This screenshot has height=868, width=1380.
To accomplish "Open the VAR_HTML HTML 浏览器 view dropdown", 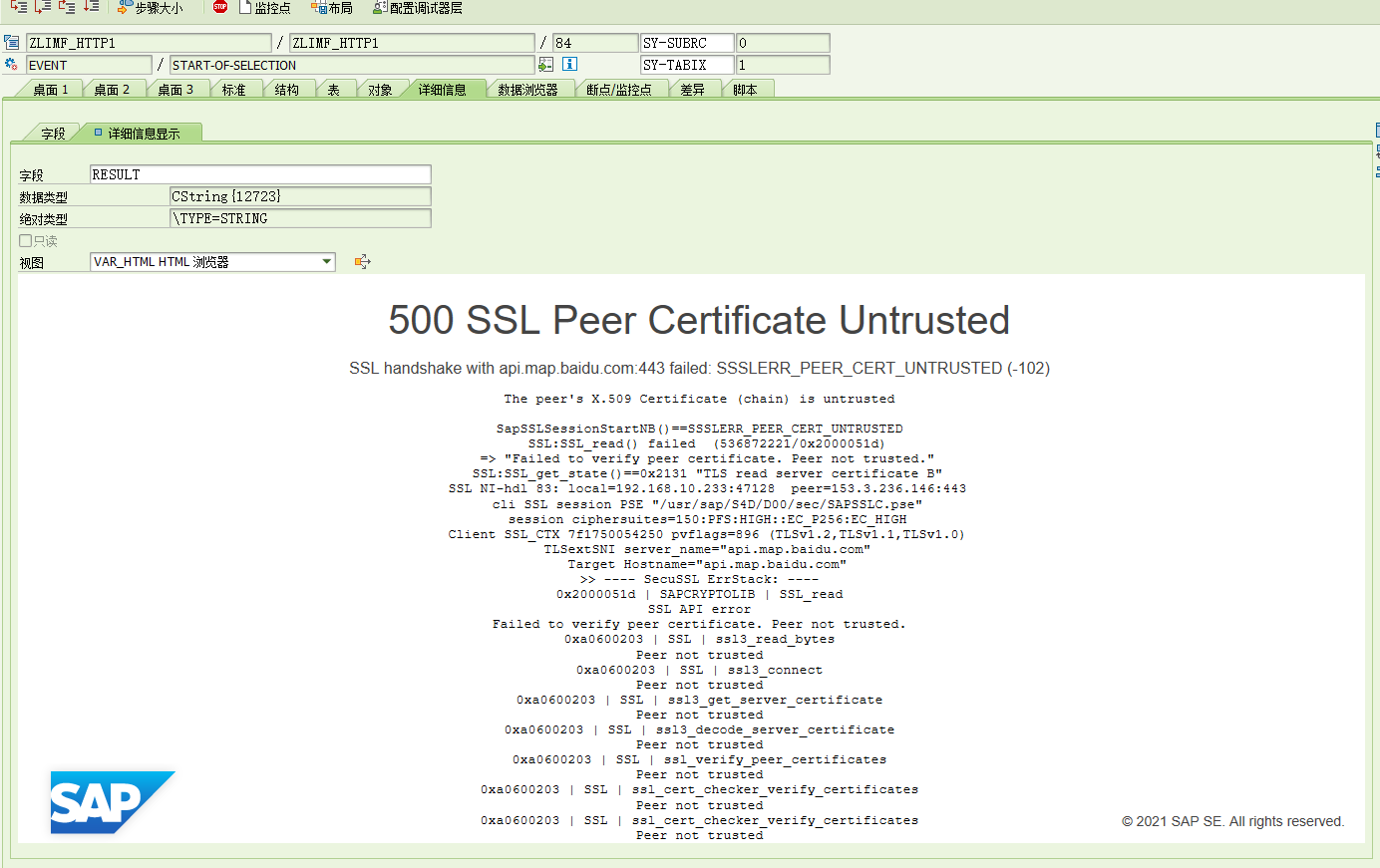I will (x=212, y=262).
